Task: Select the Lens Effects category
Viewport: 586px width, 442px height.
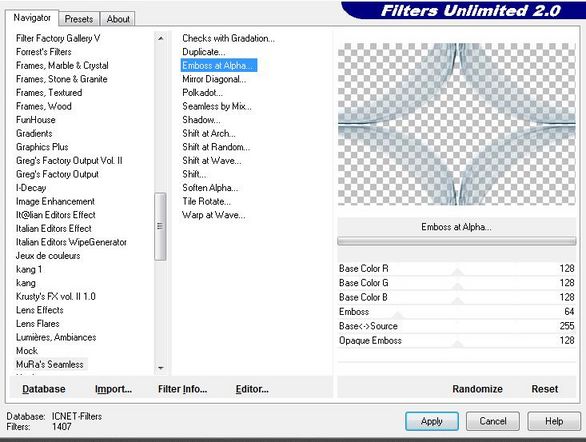Action: pyautogui.click(x=40, y=310)
